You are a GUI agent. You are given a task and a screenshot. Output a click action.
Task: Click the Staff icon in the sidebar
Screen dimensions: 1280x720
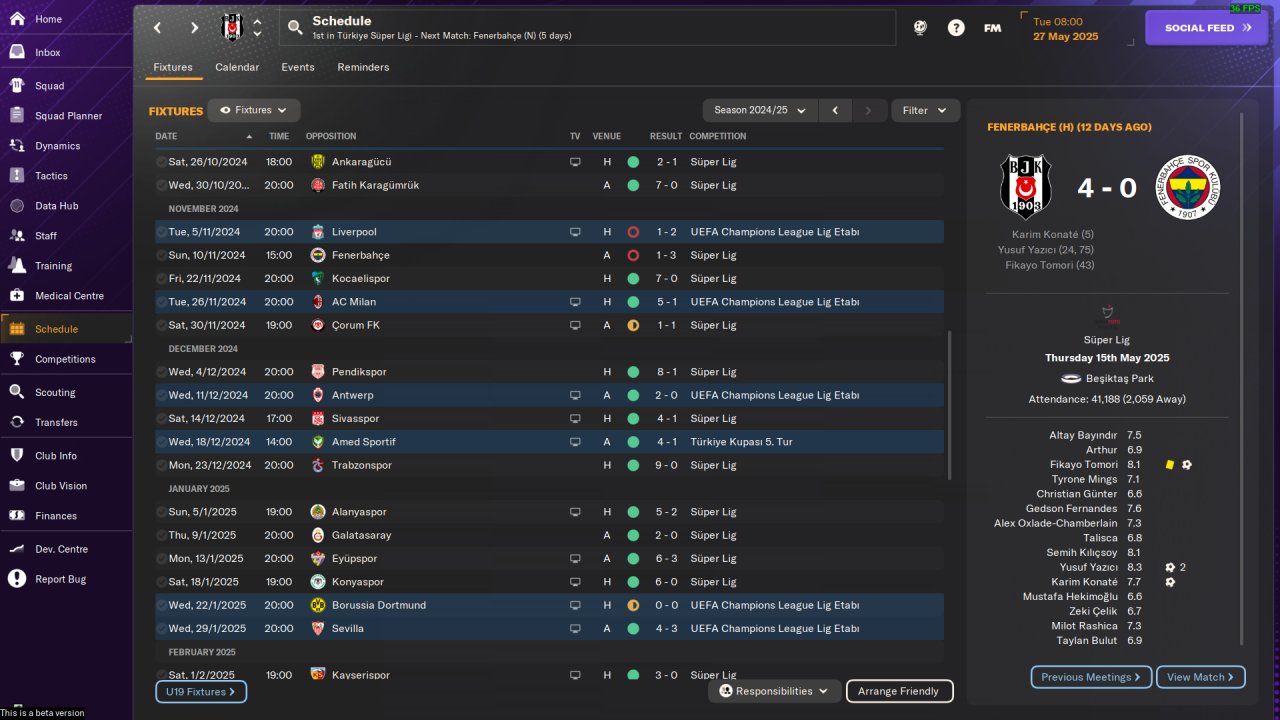pyautogui.click(x=17, y=236)
